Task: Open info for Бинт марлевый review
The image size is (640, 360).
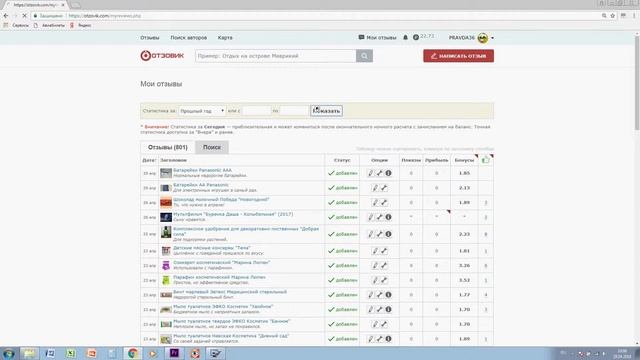Action: (x=389, y=295)
